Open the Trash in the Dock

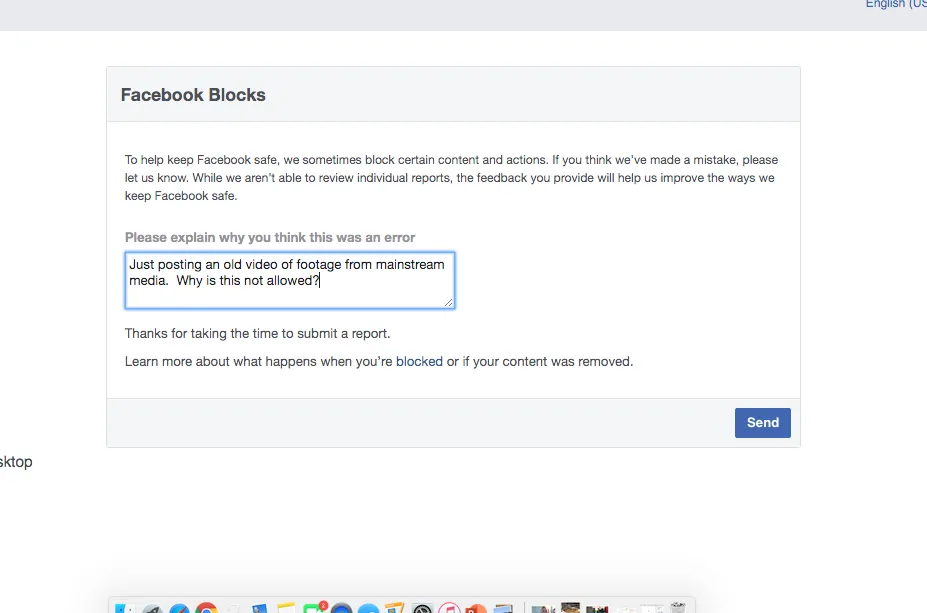point(678,608)
